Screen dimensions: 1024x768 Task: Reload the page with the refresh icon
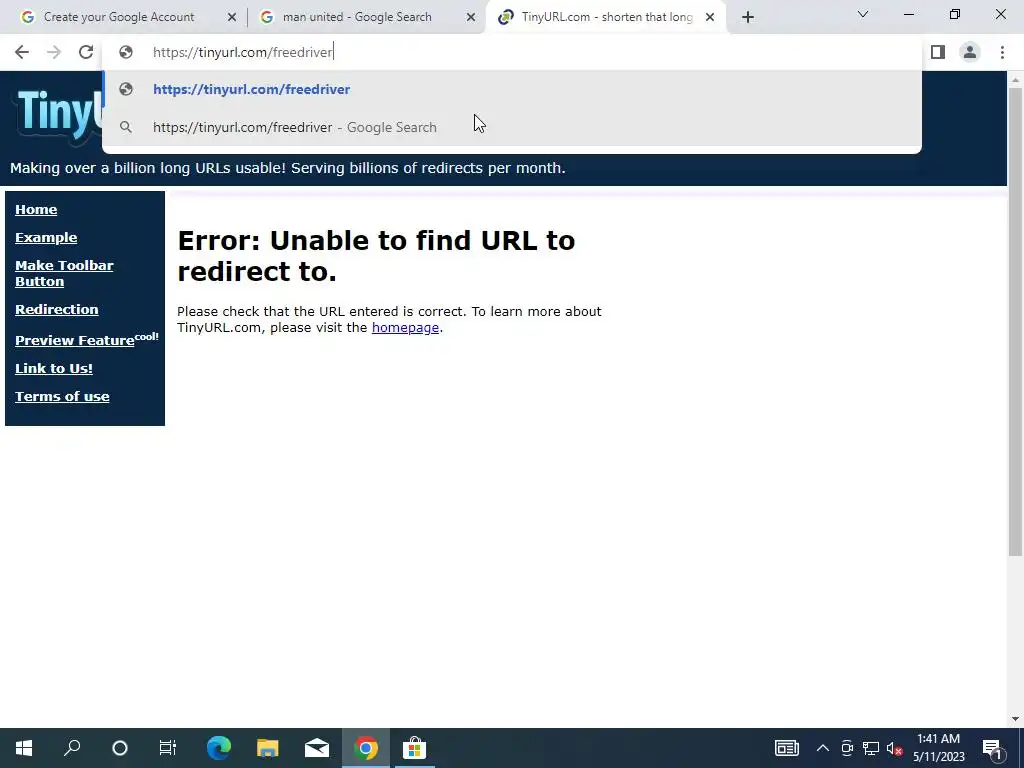86,52
